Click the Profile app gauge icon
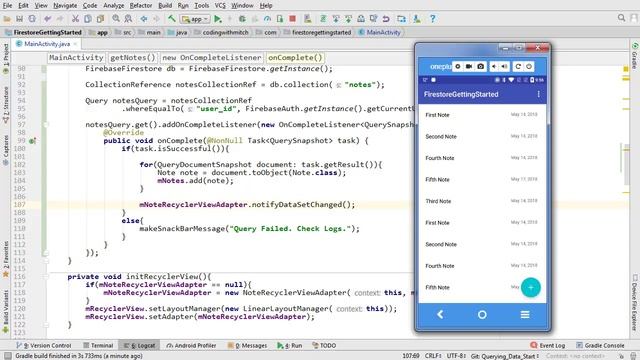640x360 pixels. coord(267,19)
